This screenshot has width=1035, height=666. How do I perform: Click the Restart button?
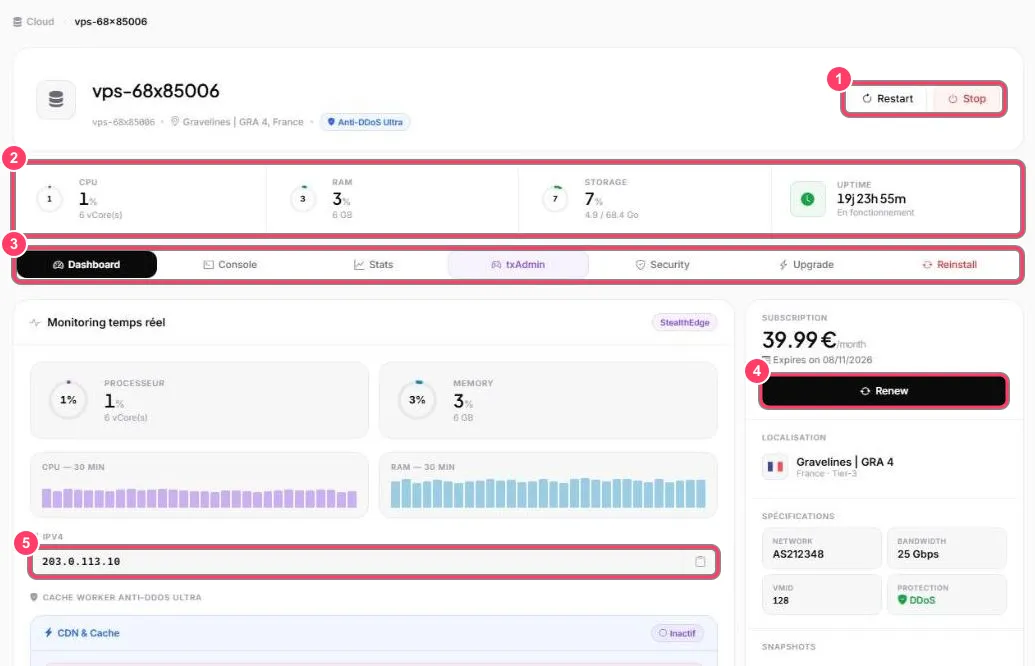887,99
